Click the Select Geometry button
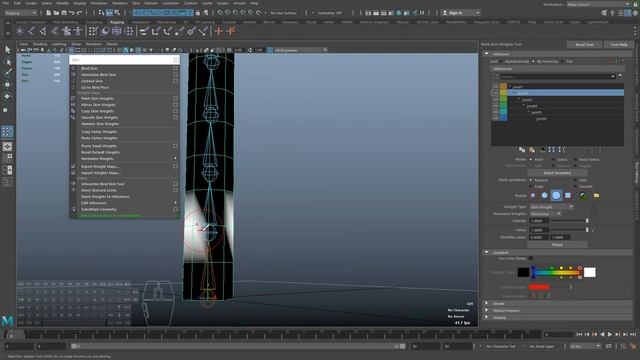The image size is (640, 360). (557, 173)
